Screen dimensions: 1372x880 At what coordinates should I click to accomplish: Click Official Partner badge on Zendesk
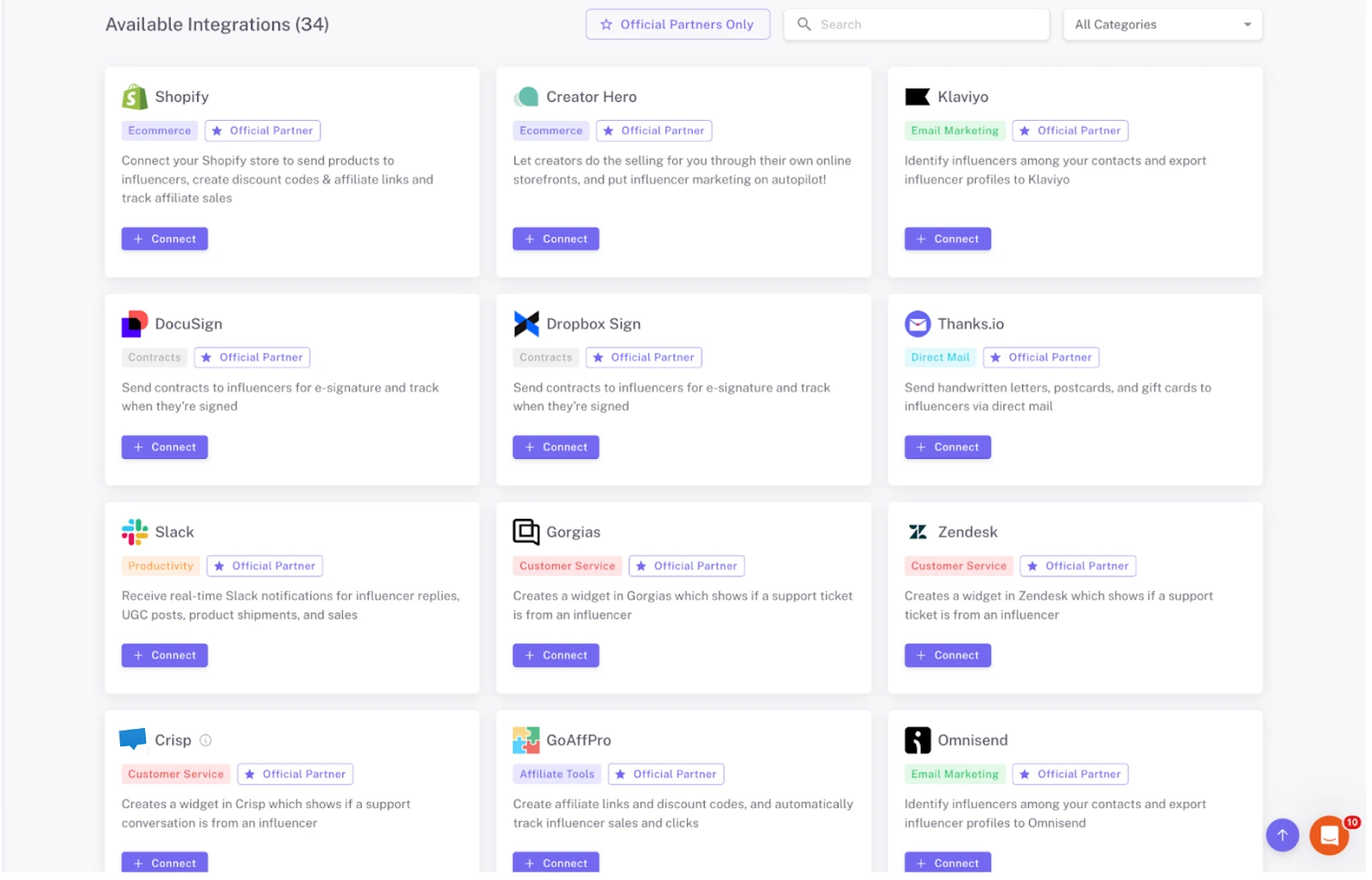(x=1078, y=566)
